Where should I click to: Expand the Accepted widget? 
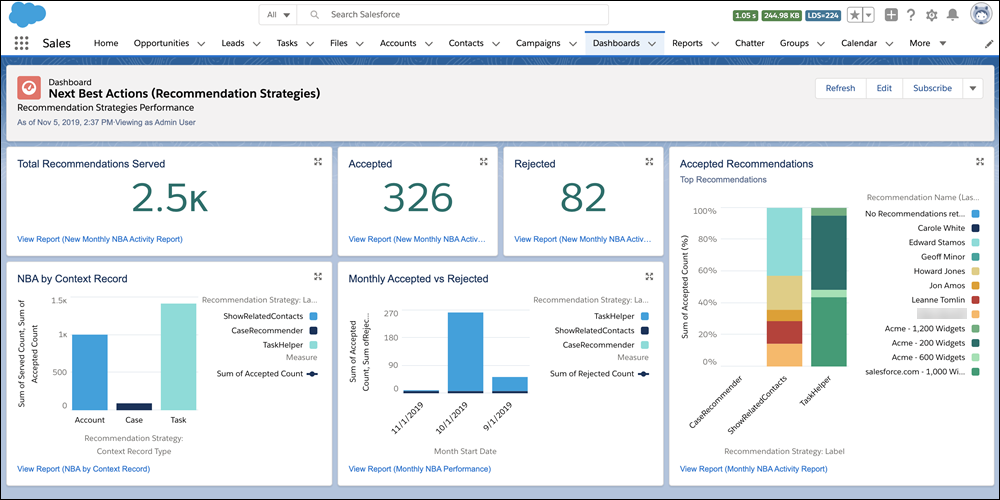coord(483,162)
